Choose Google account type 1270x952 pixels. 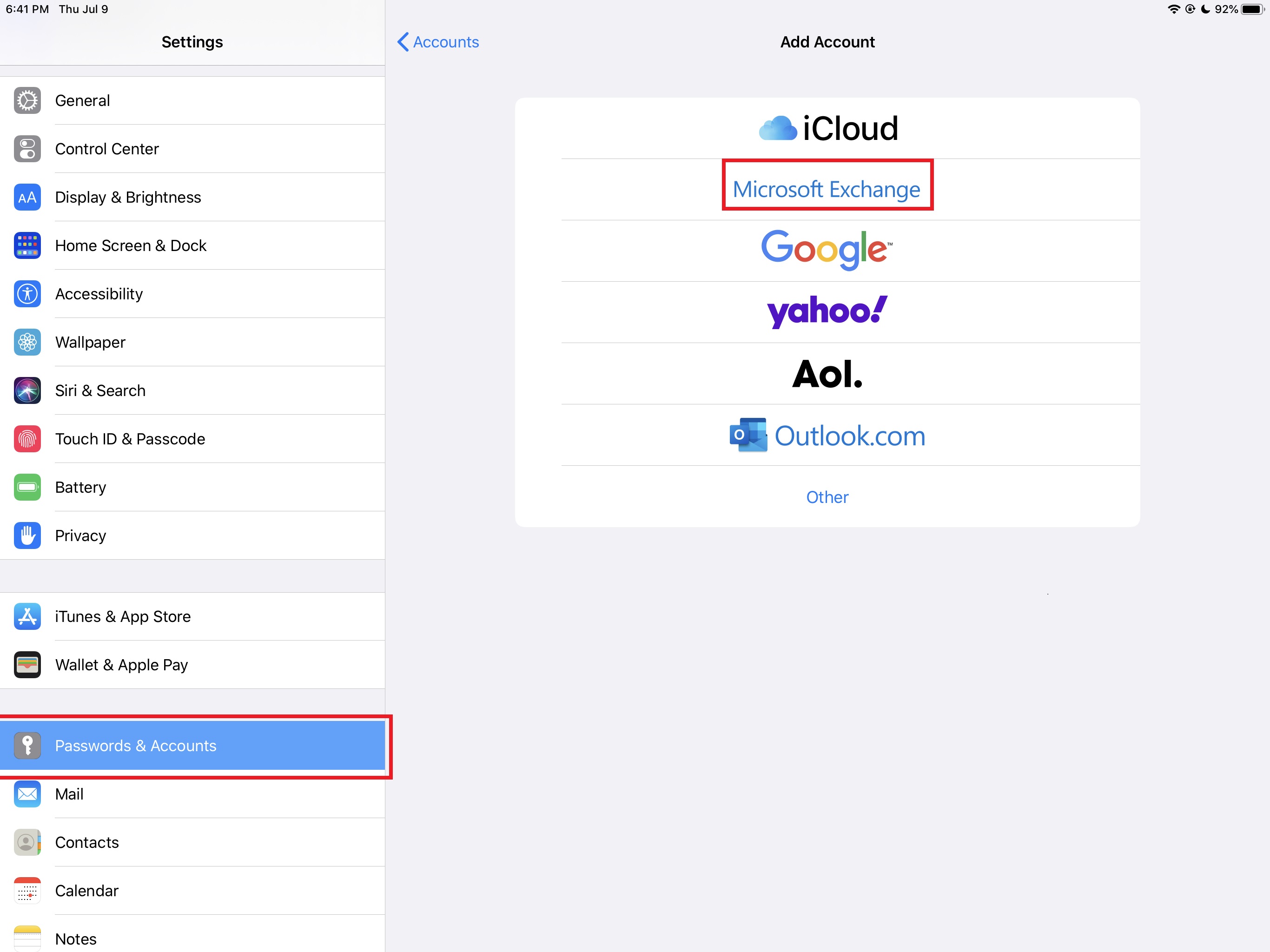tap(827, 251)
